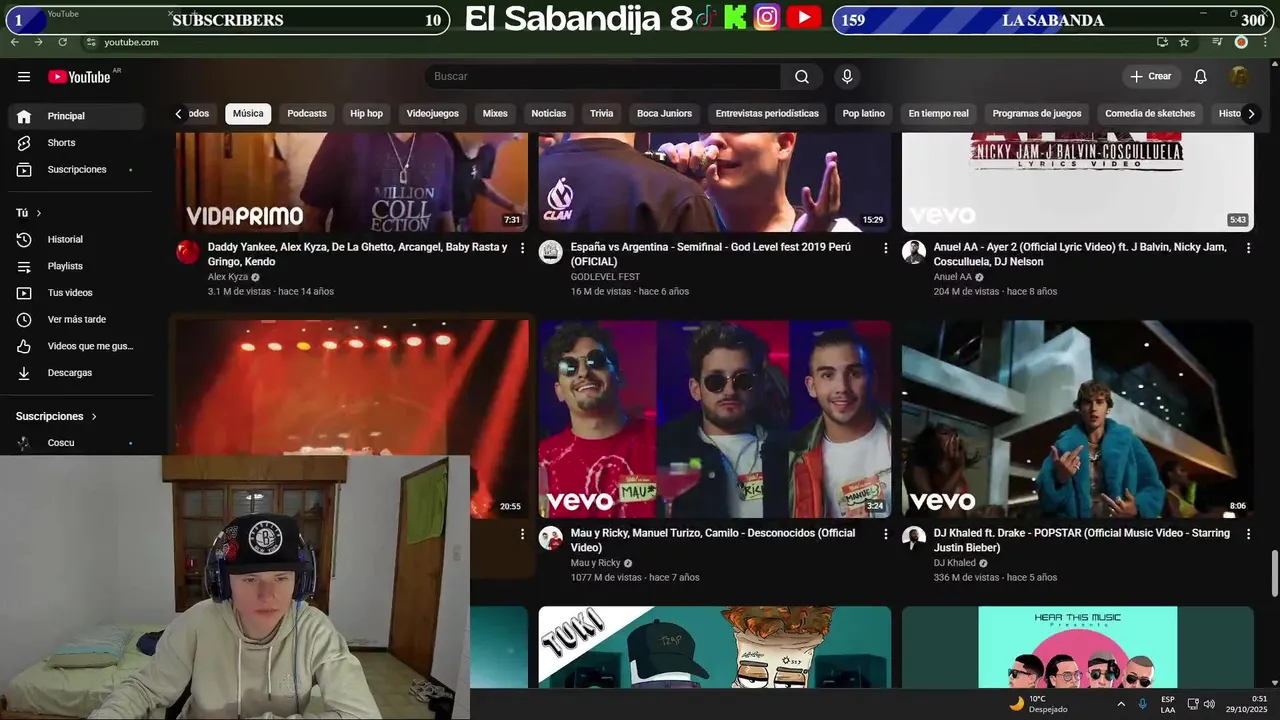
Task: Open Alex Kyza channel avatar
Action: (188, 252)
